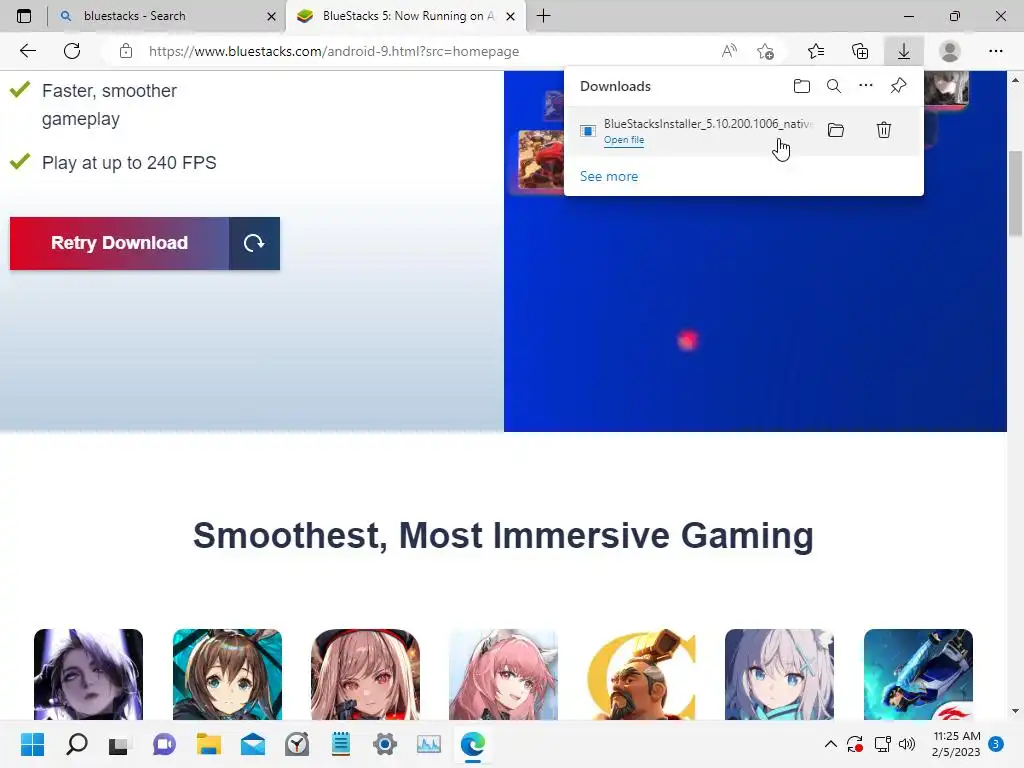Show BlueStacksInstaller in folder
The image size is (1024, 768).
(x=836, y=130)
